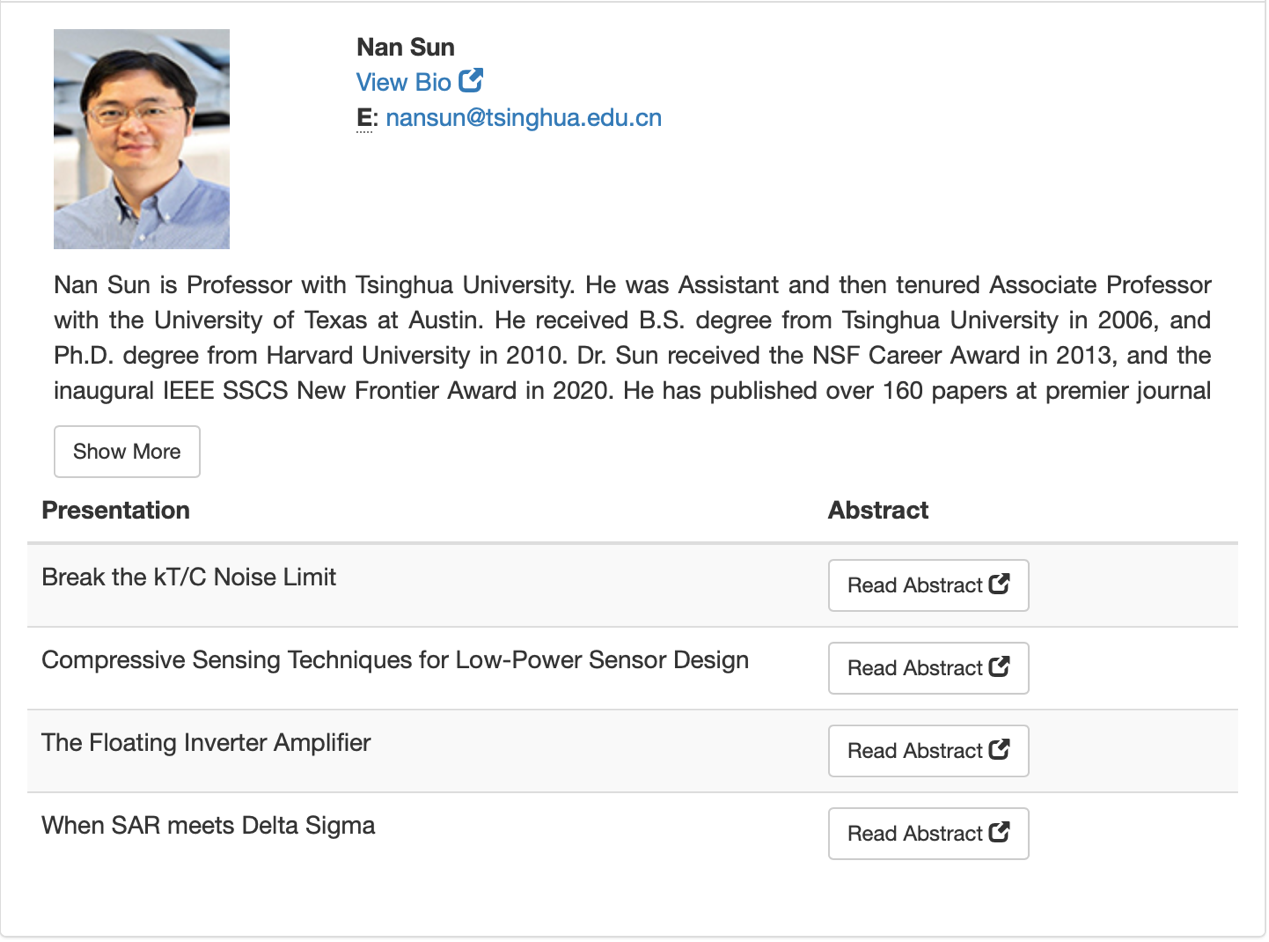
Task: Click Read Abstract for Break the kT/C Noise Limit
Action: (915, 586)
